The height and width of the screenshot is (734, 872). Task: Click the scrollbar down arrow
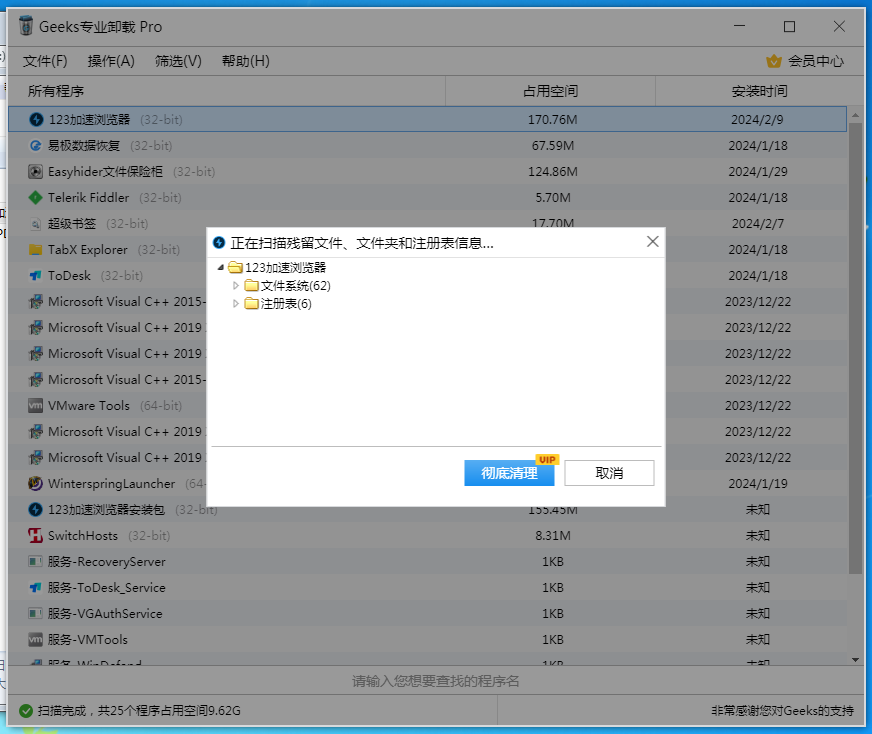pos(855,660)
